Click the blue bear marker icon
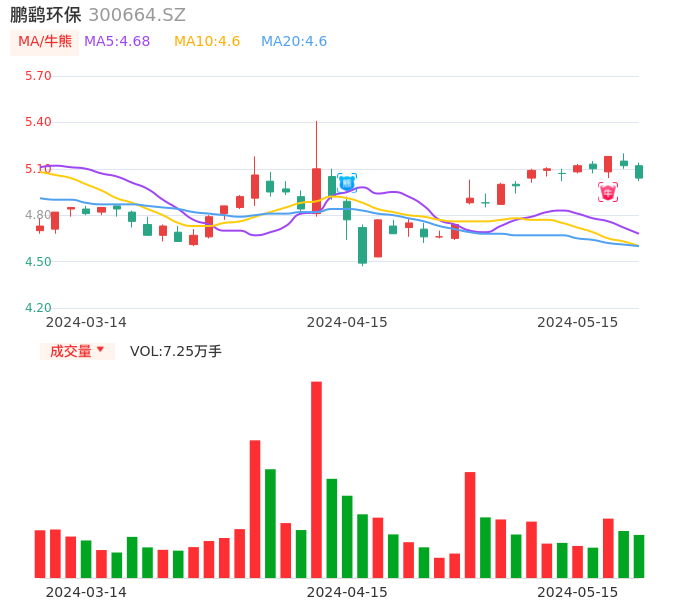 [x=347, y=182]
